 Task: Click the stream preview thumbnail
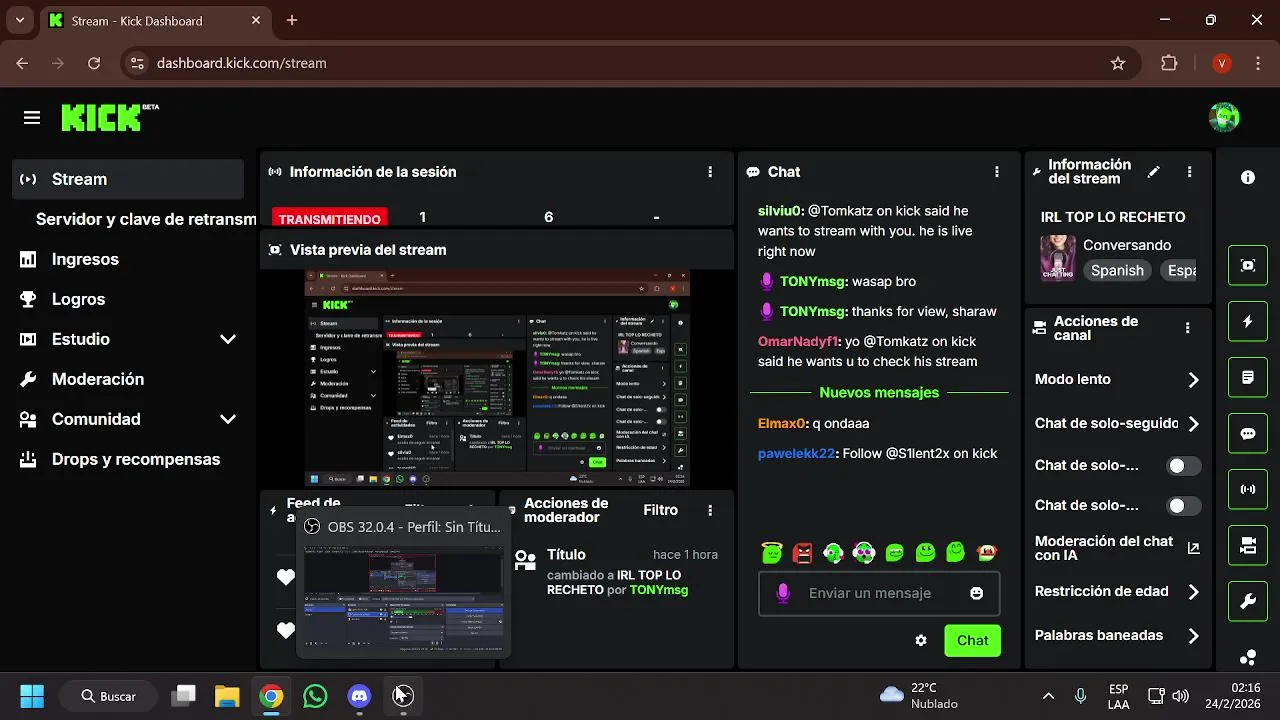click(x=497, y=378)
